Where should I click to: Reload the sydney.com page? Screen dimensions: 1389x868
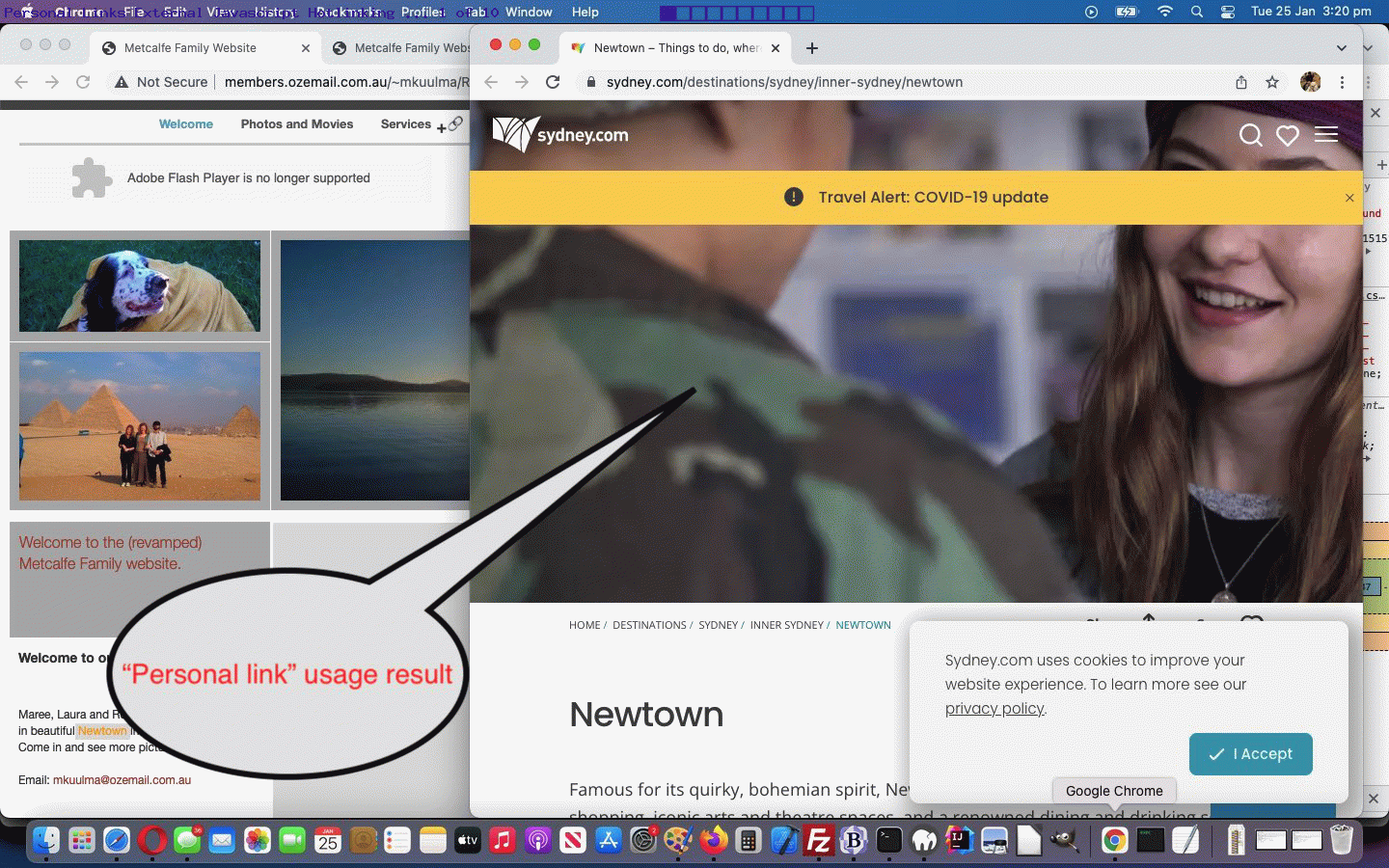click(553, 82)
